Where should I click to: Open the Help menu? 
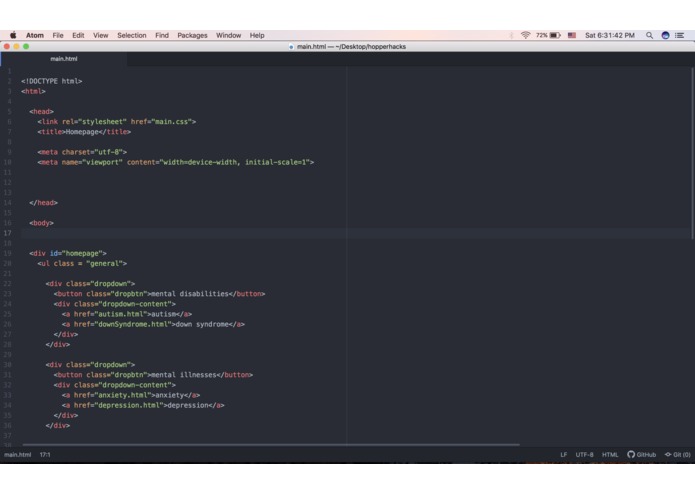pos(257,35)
